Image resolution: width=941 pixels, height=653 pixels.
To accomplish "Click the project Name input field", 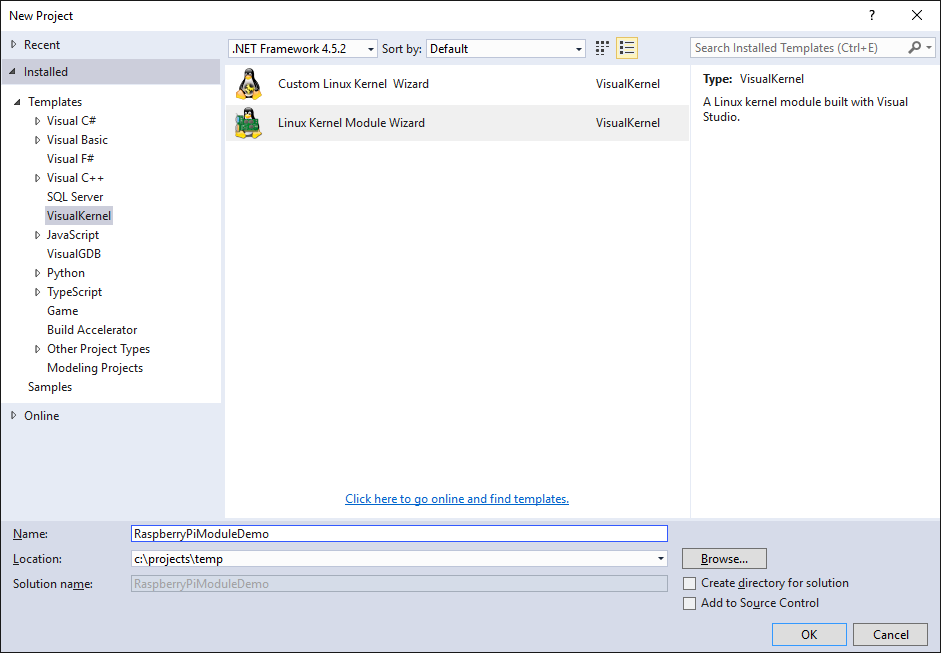I will point(399,534).
